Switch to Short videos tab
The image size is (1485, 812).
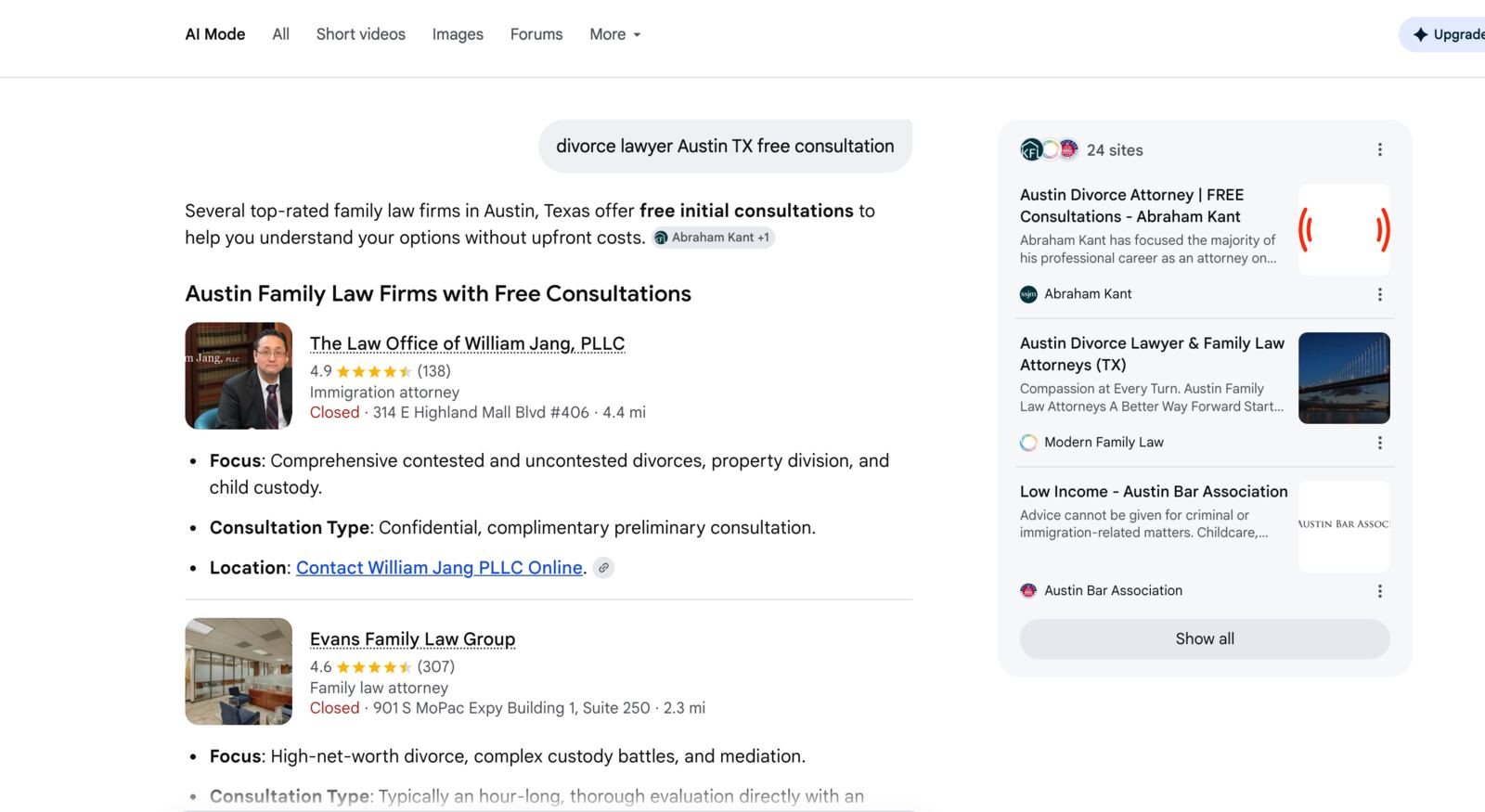(x=361, y=34)
